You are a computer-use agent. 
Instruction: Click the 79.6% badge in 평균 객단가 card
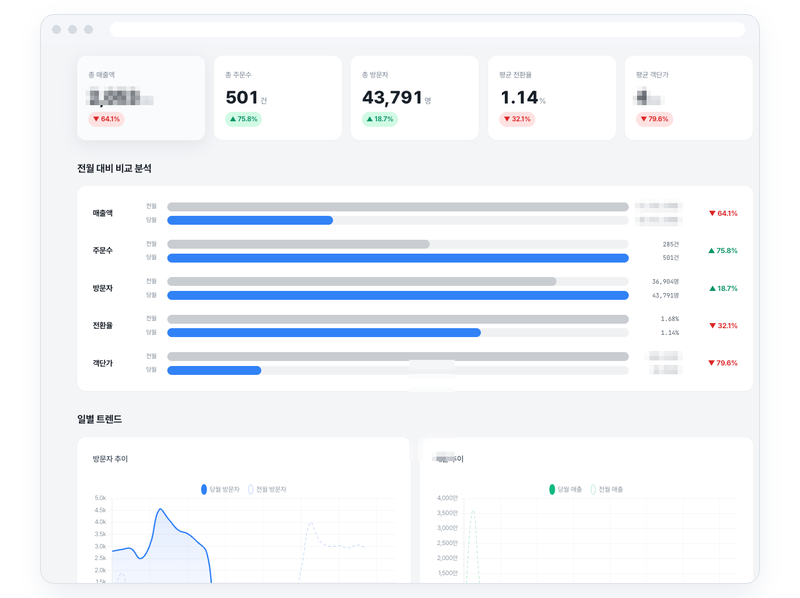654,119
